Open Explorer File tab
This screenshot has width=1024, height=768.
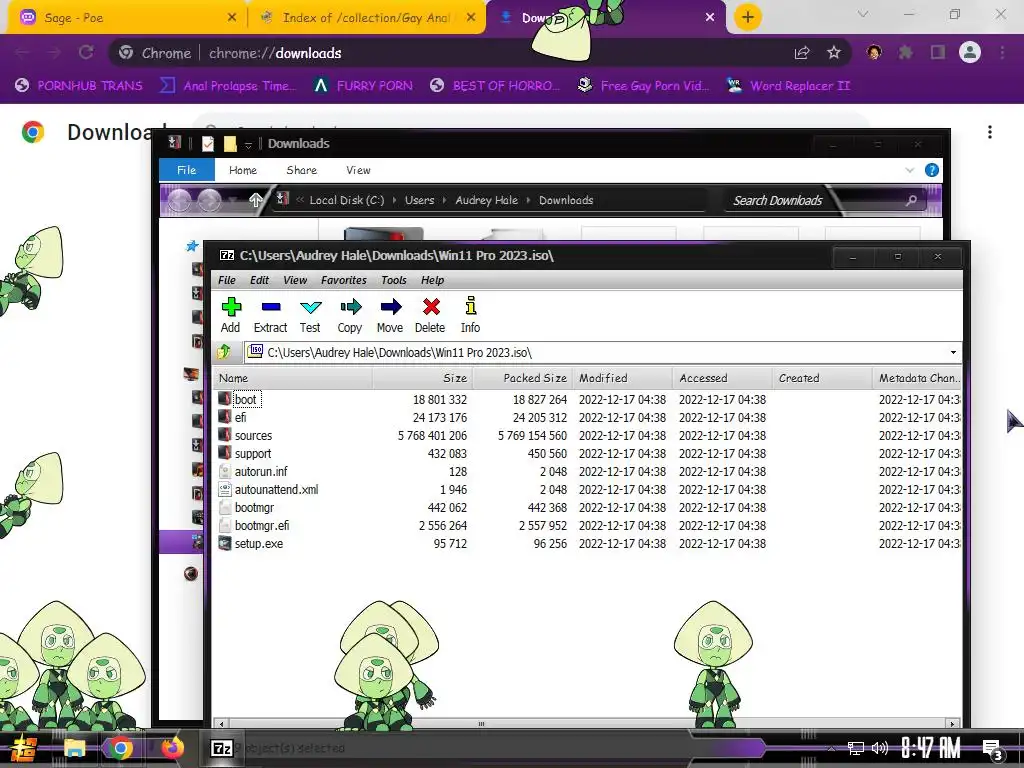pyautogui.click(x=187, y=170)
